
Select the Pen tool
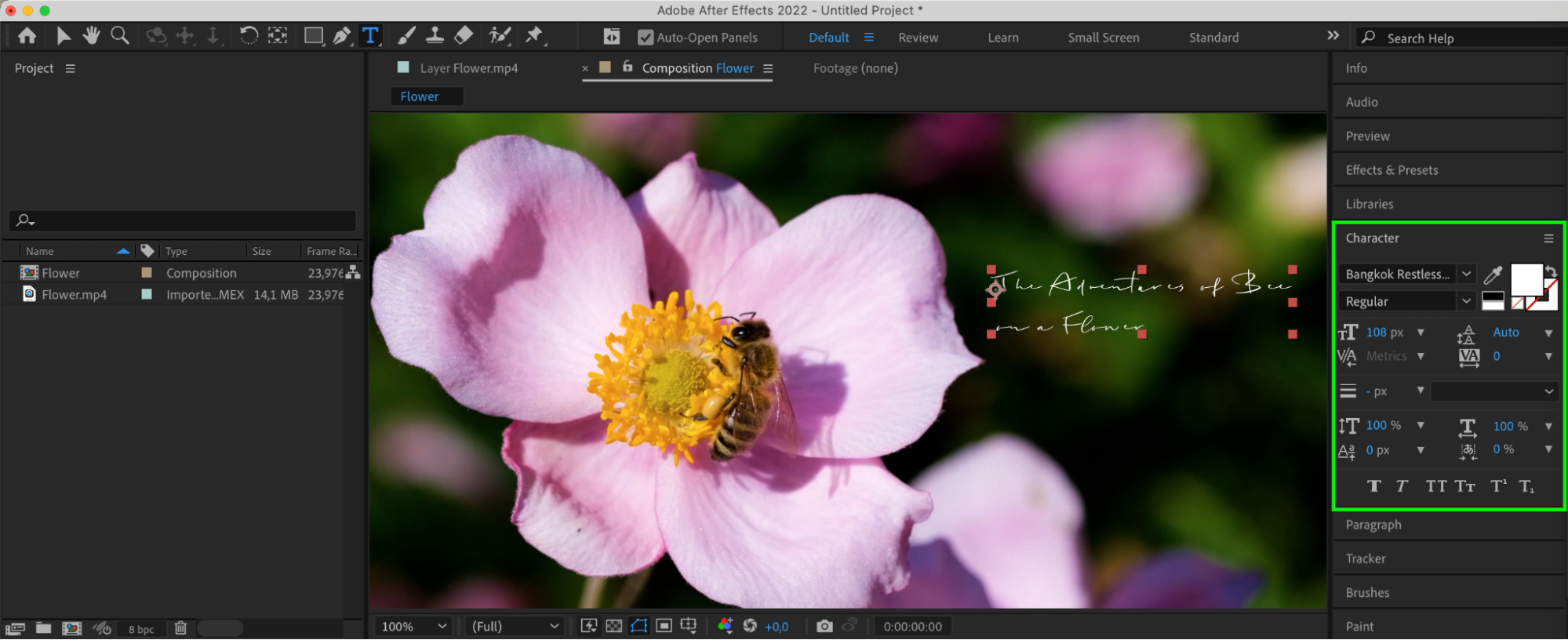click(x=342, y=36)
